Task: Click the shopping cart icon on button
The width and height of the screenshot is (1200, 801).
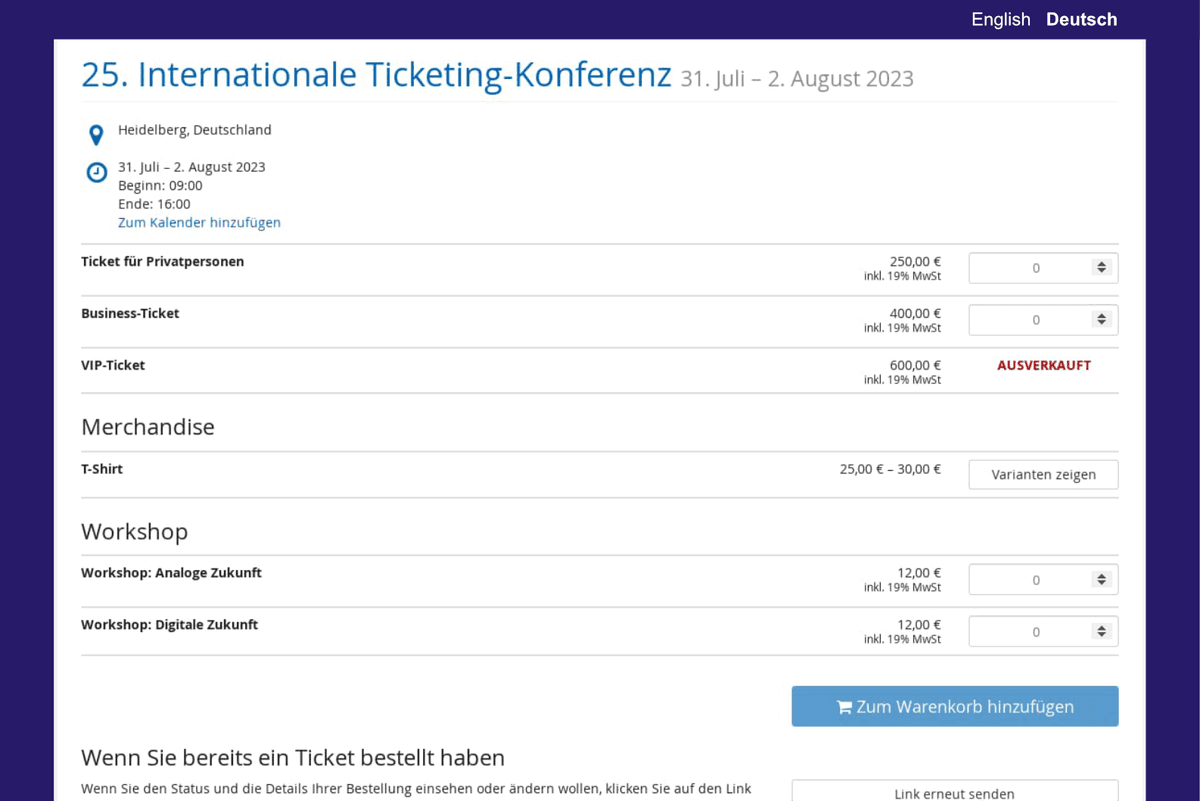Action: point(844,707)
